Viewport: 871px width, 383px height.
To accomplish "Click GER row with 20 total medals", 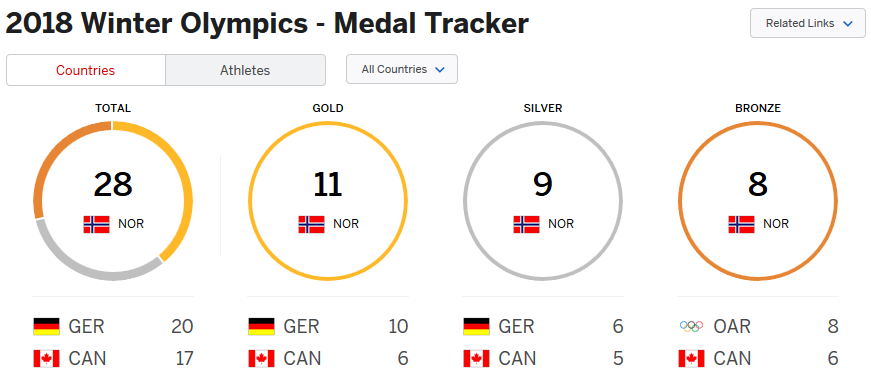I will coord(113,326).
